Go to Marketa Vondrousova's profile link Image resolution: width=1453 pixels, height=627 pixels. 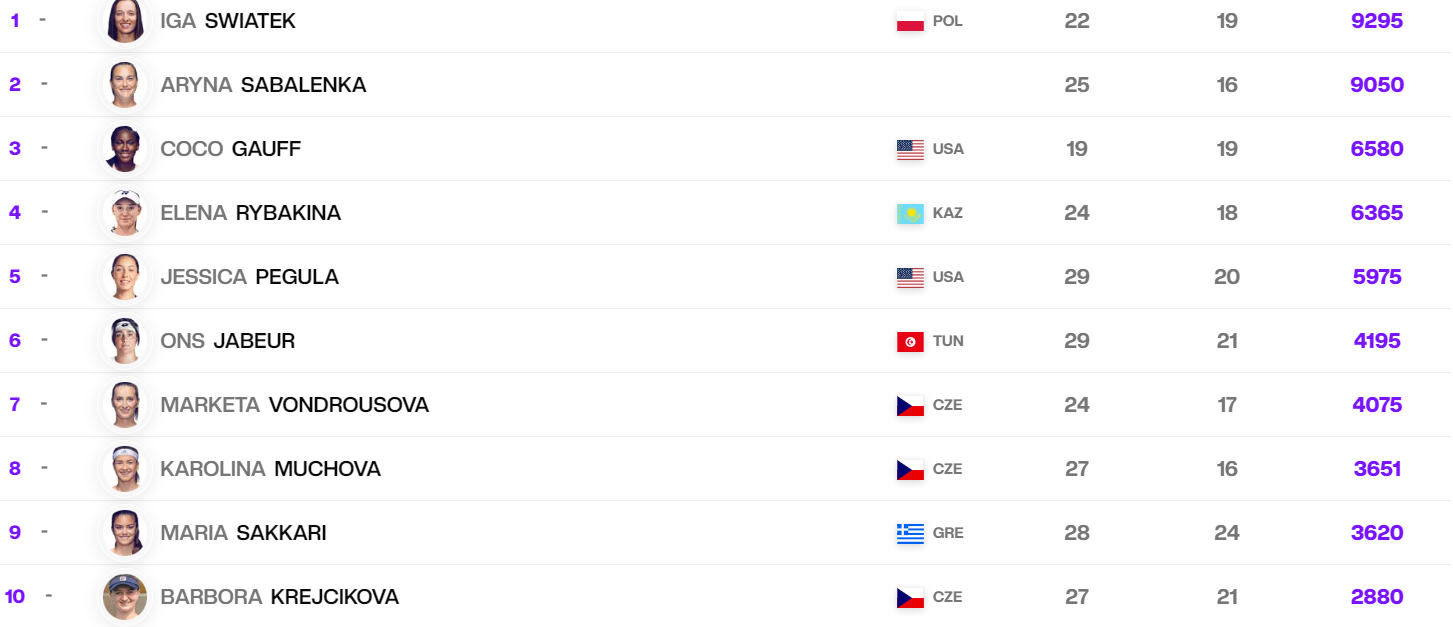coord(294,405)
